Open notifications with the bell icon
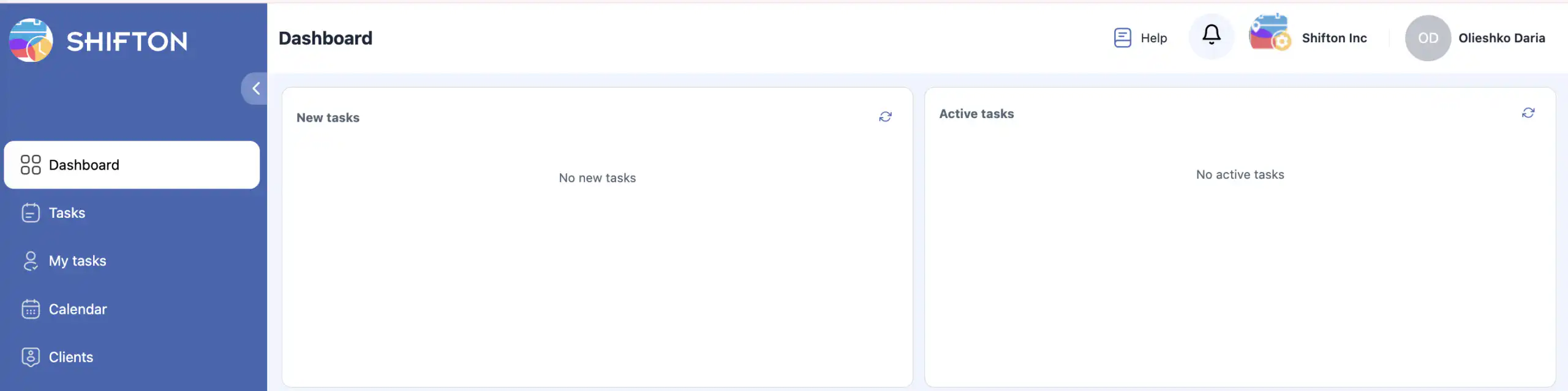This screenshot has width=1568, height=391. [1211, 35]
